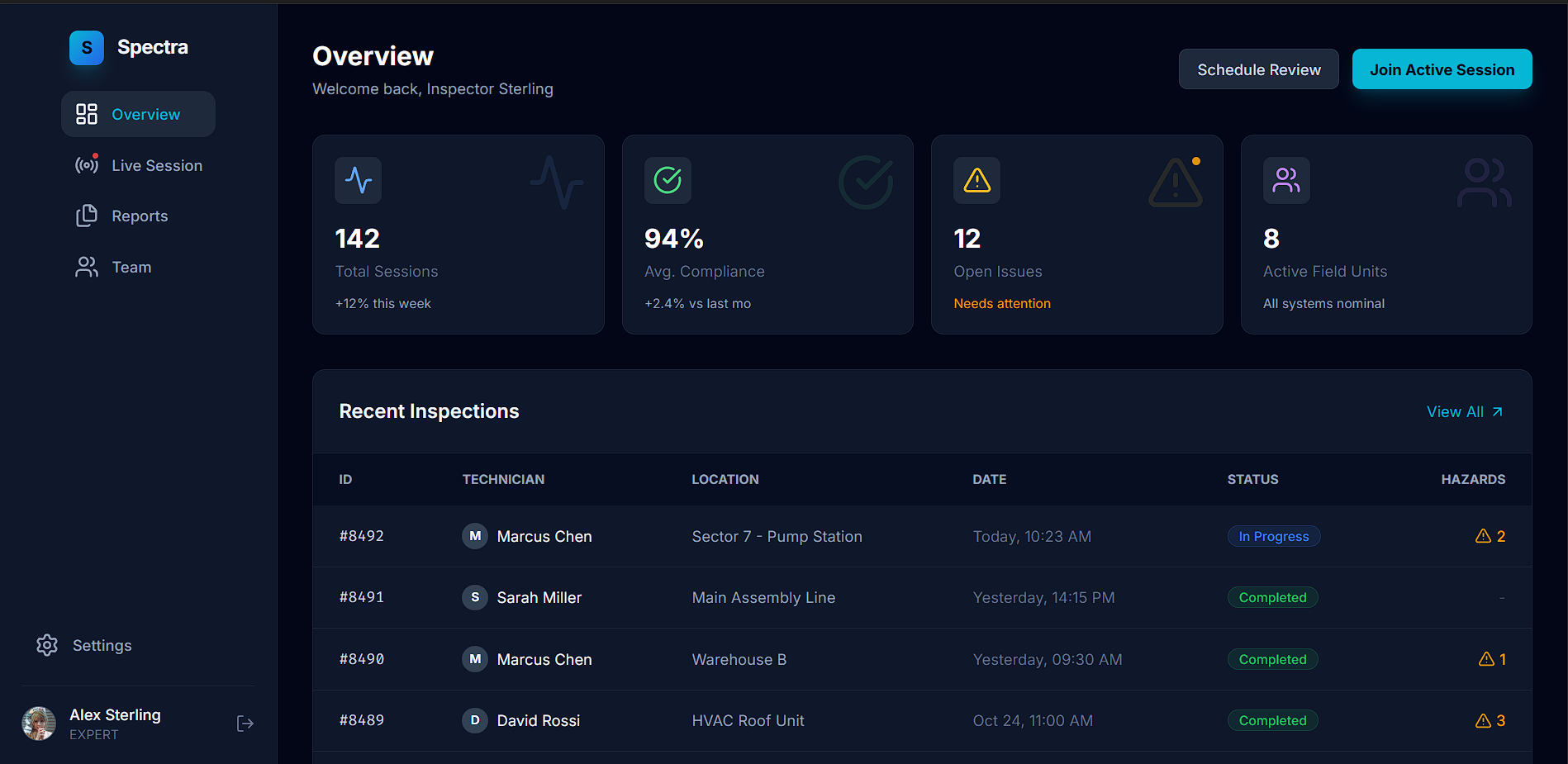Click the activity pulse icon on Total Sessions card
Image resolution: width=1568 pixels, height=764 pixels.
(359, 180)
